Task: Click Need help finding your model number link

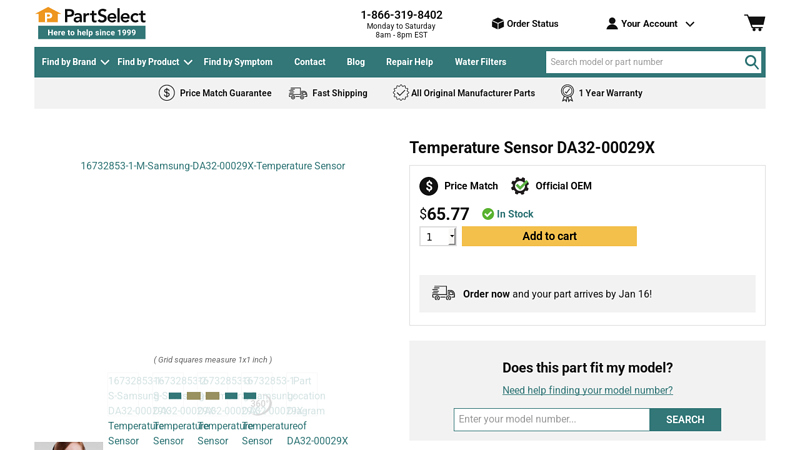Action: pyautogui.click(x=587, y=390)
